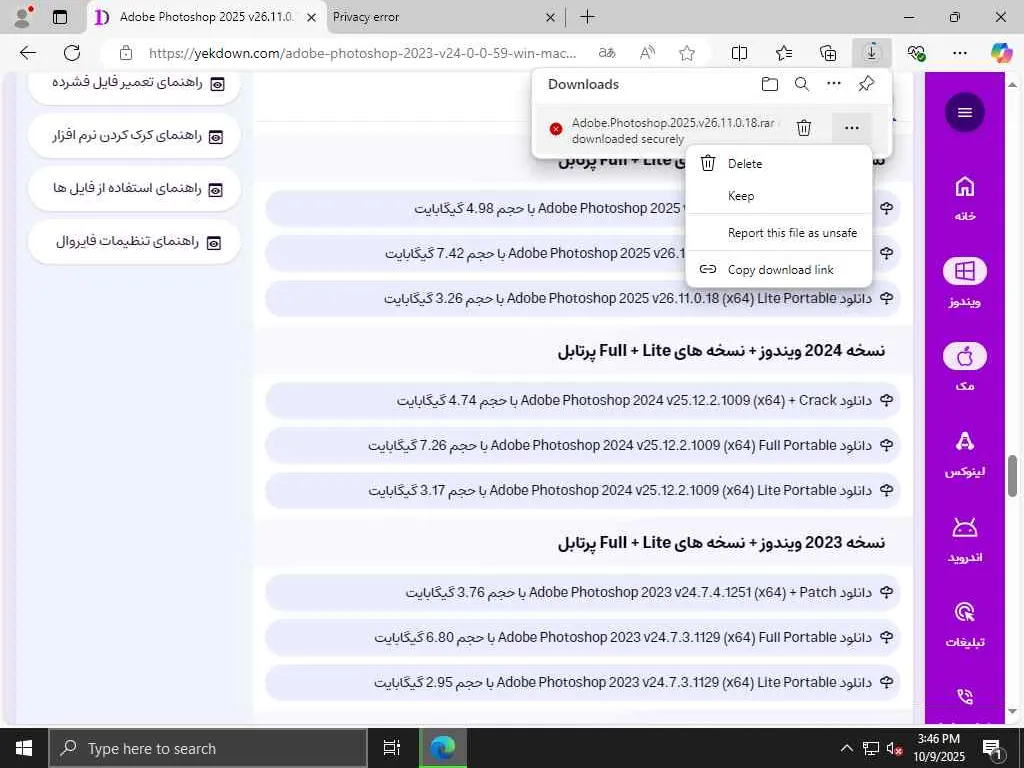Open split screen icon
The height and width of the screenshot is (768, 1024).
point(739,53)
